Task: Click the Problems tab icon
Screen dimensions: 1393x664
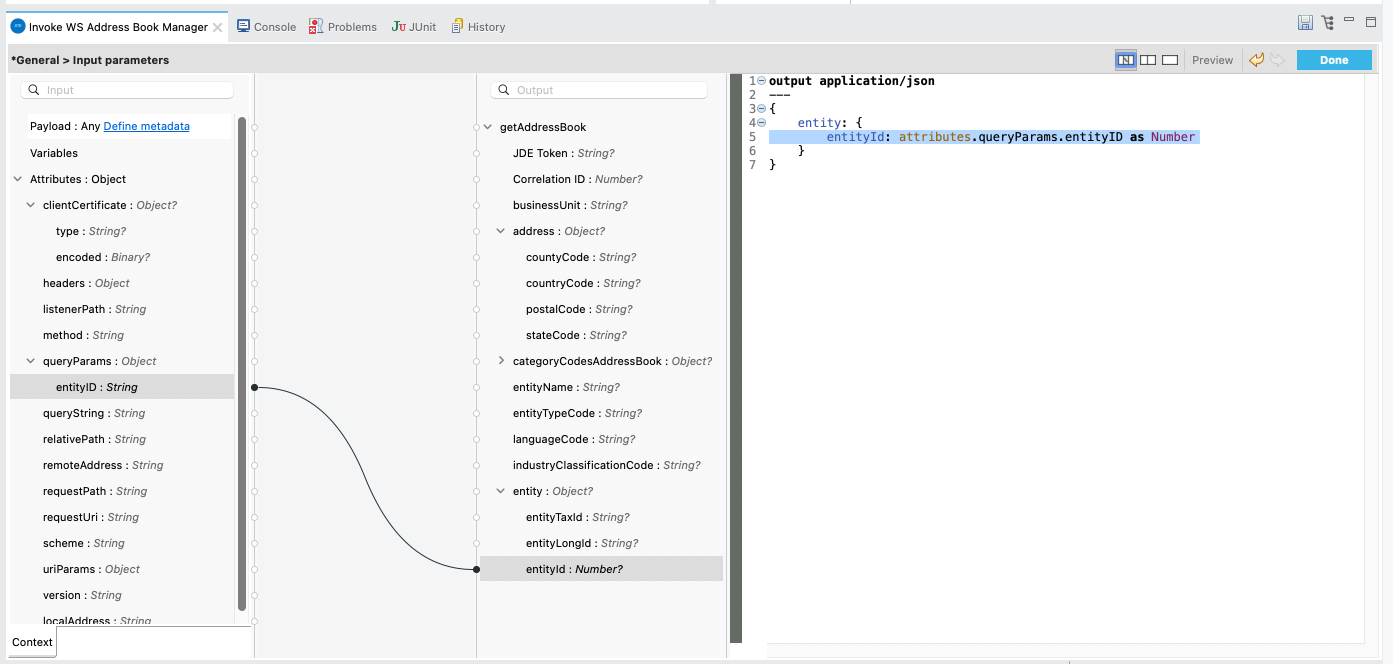Action: (x=316, y=26)
